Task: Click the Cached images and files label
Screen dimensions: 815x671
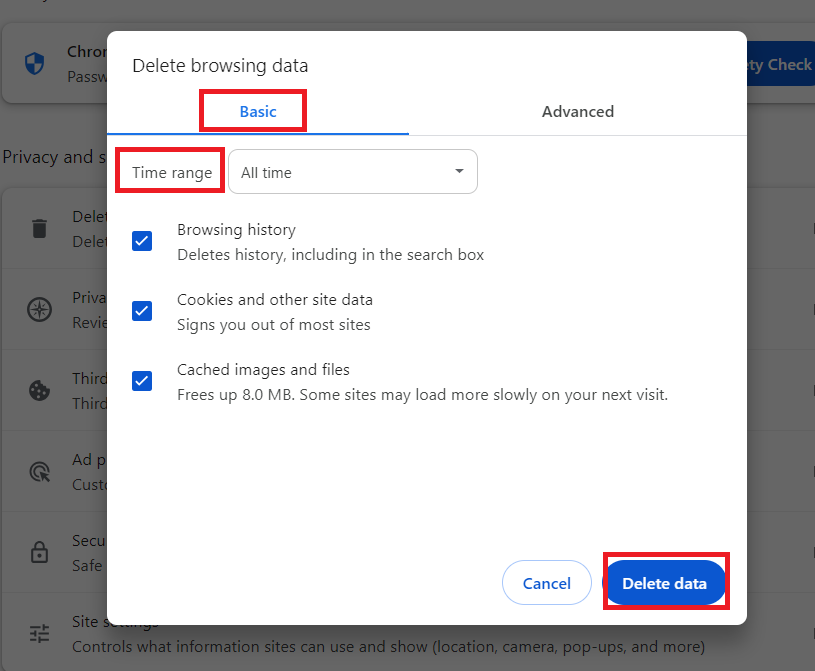Action: click(x=264, y=370)
